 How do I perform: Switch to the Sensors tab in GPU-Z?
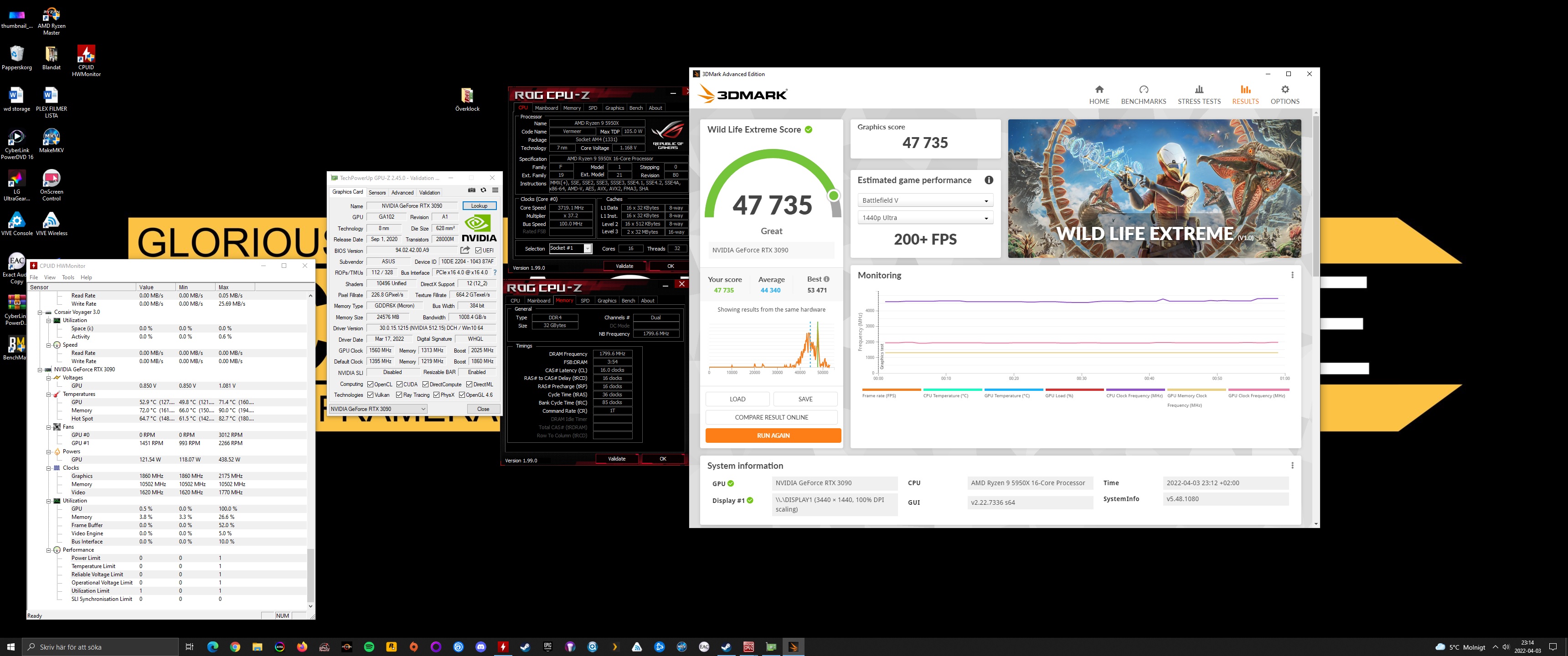pyautogui.click(x=377, y=192)
